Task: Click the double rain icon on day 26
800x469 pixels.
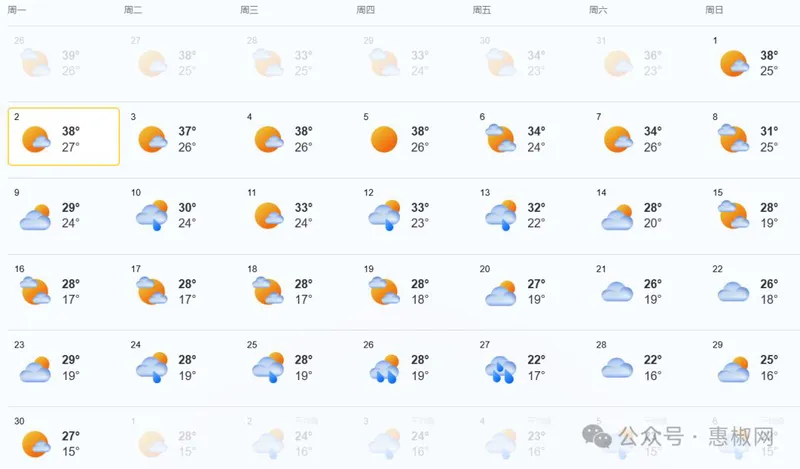Action: click(x=384, y=368)
